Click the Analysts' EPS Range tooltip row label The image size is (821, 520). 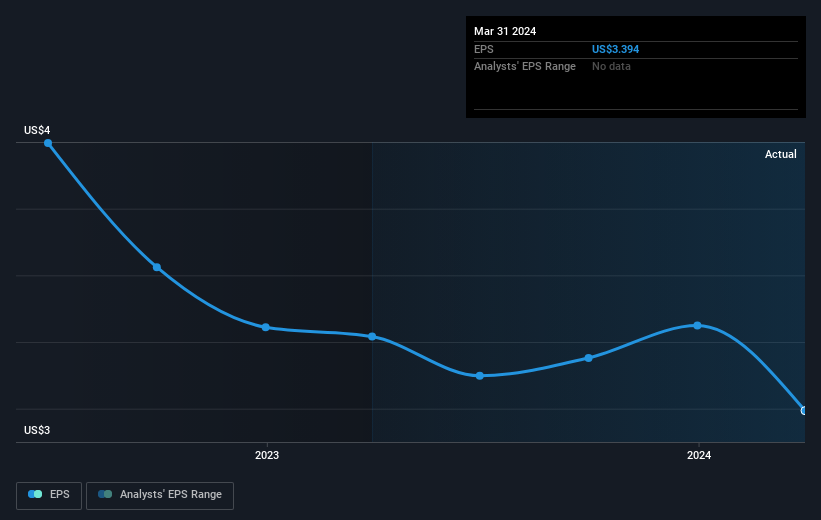click(x=525, y=67)
